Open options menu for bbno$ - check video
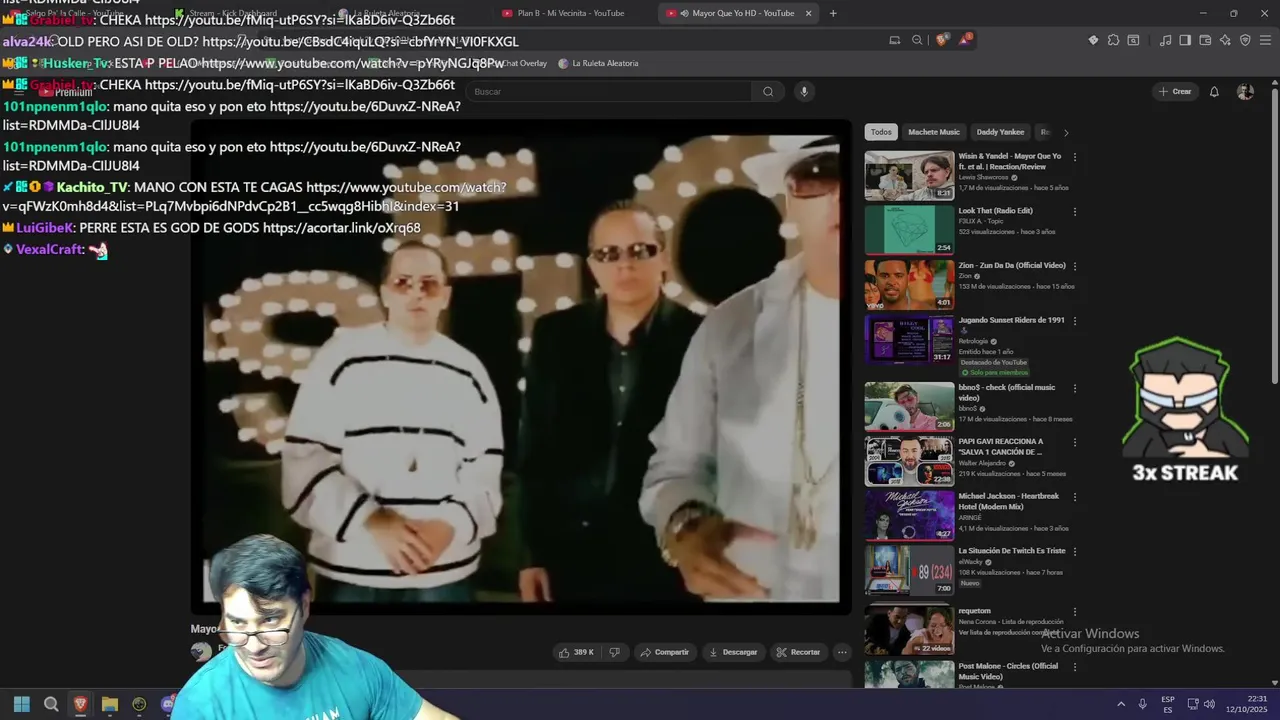 (1075, 388)
